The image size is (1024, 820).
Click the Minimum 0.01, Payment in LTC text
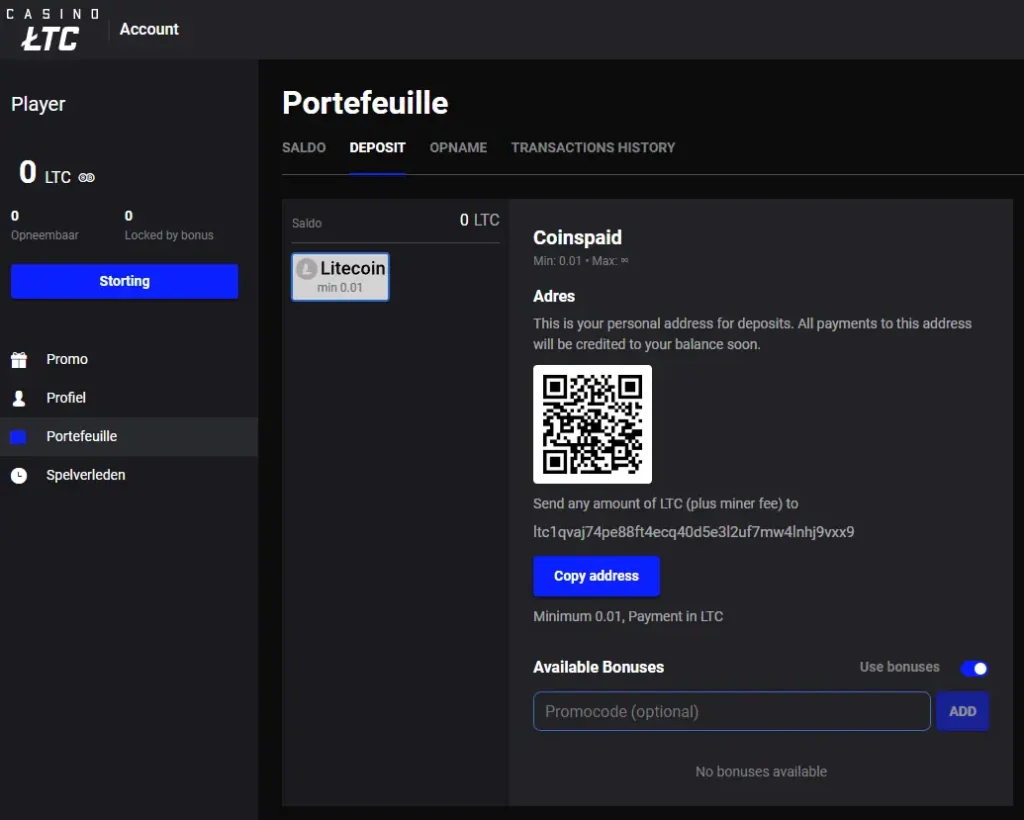(x=628, y=616)
